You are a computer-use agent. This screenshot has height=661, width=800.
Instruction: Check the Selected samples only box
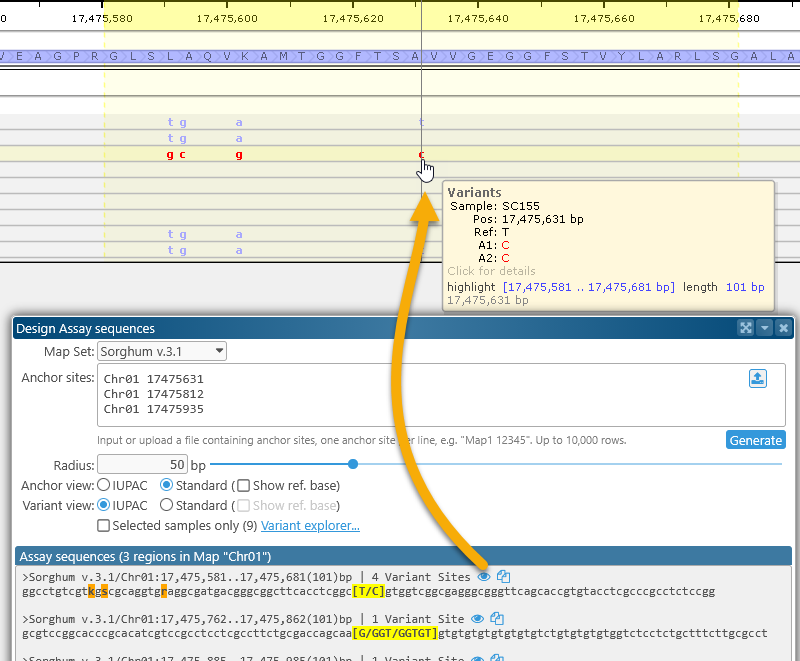[x=104, y=525]
